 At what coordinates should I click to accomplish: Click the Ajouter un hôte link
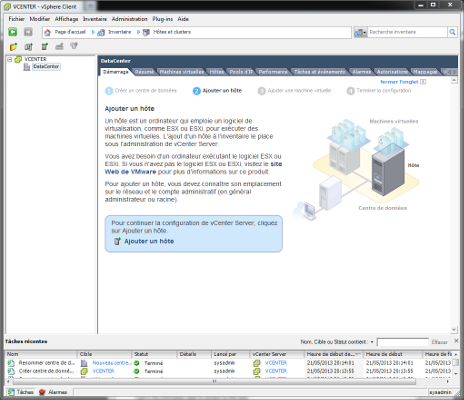pos(149,241)
